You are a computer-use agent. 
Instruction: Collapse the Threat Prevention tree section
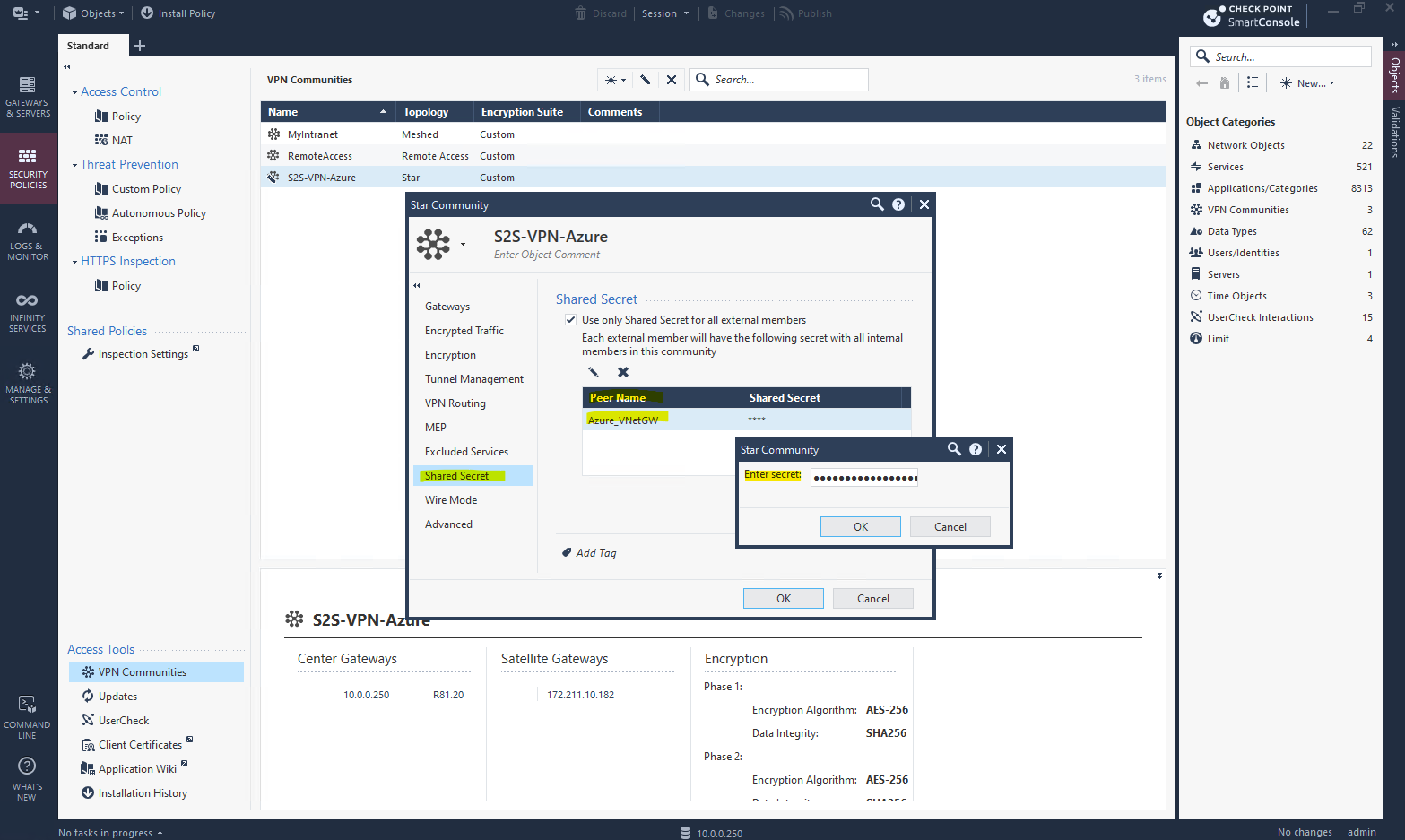[74, 165]
